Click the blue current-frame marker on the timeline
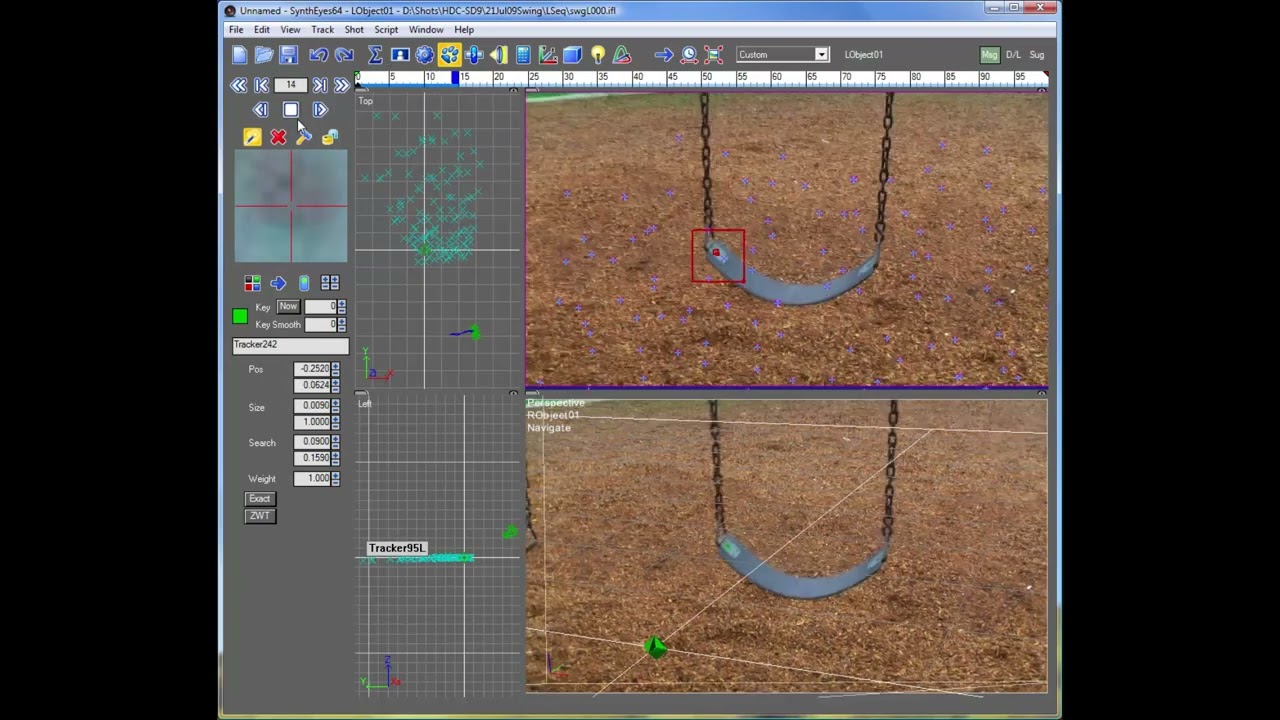 [x=455, y=78]
